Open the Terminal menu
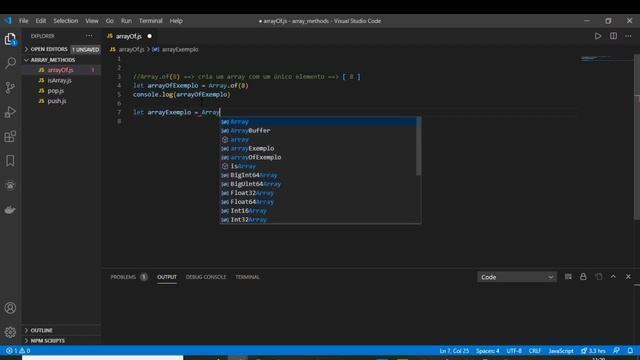The height and width of the screenshot is (360, 640). [x=151, y=21]
